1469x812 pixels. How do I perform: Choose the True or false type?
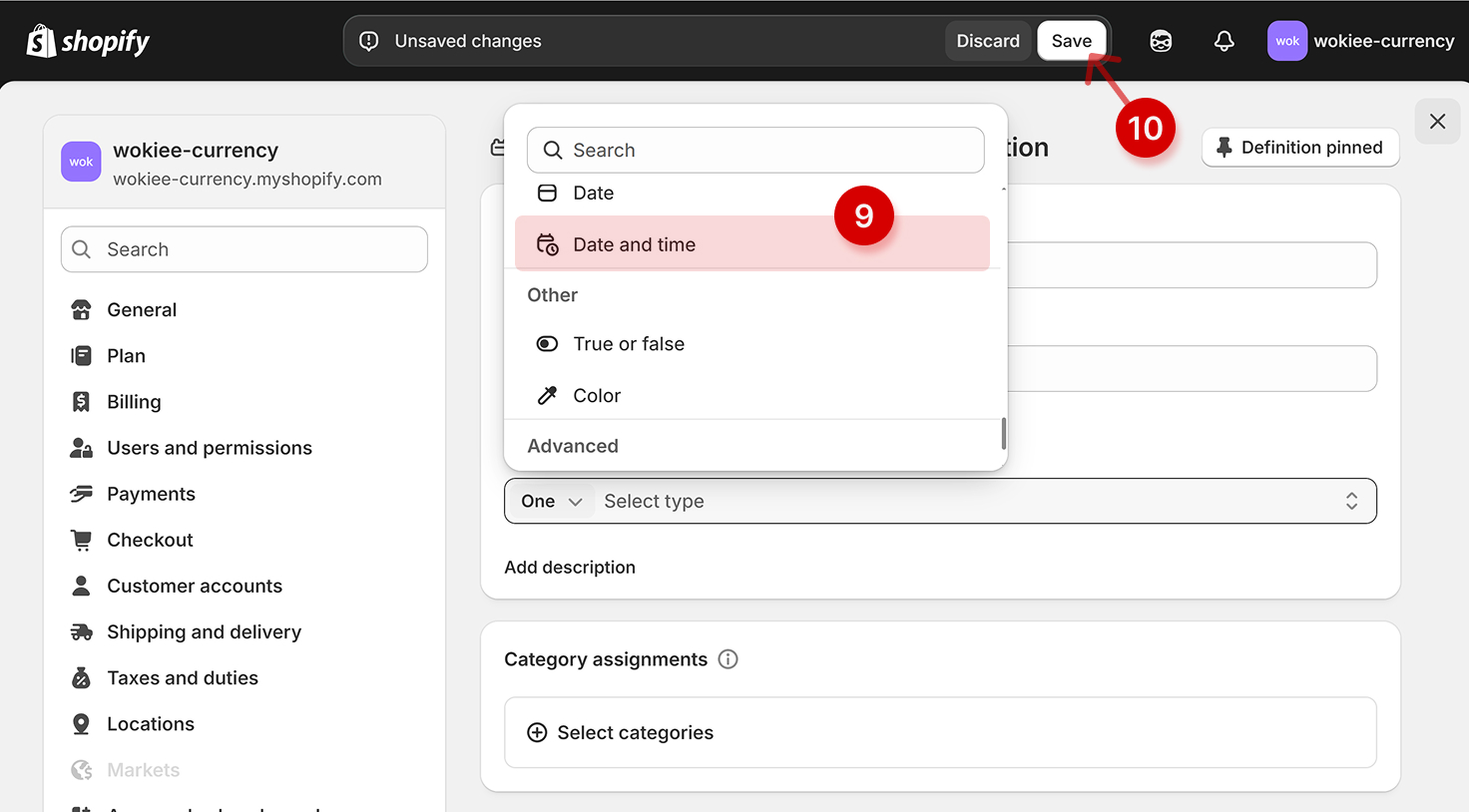click(629, 344)
